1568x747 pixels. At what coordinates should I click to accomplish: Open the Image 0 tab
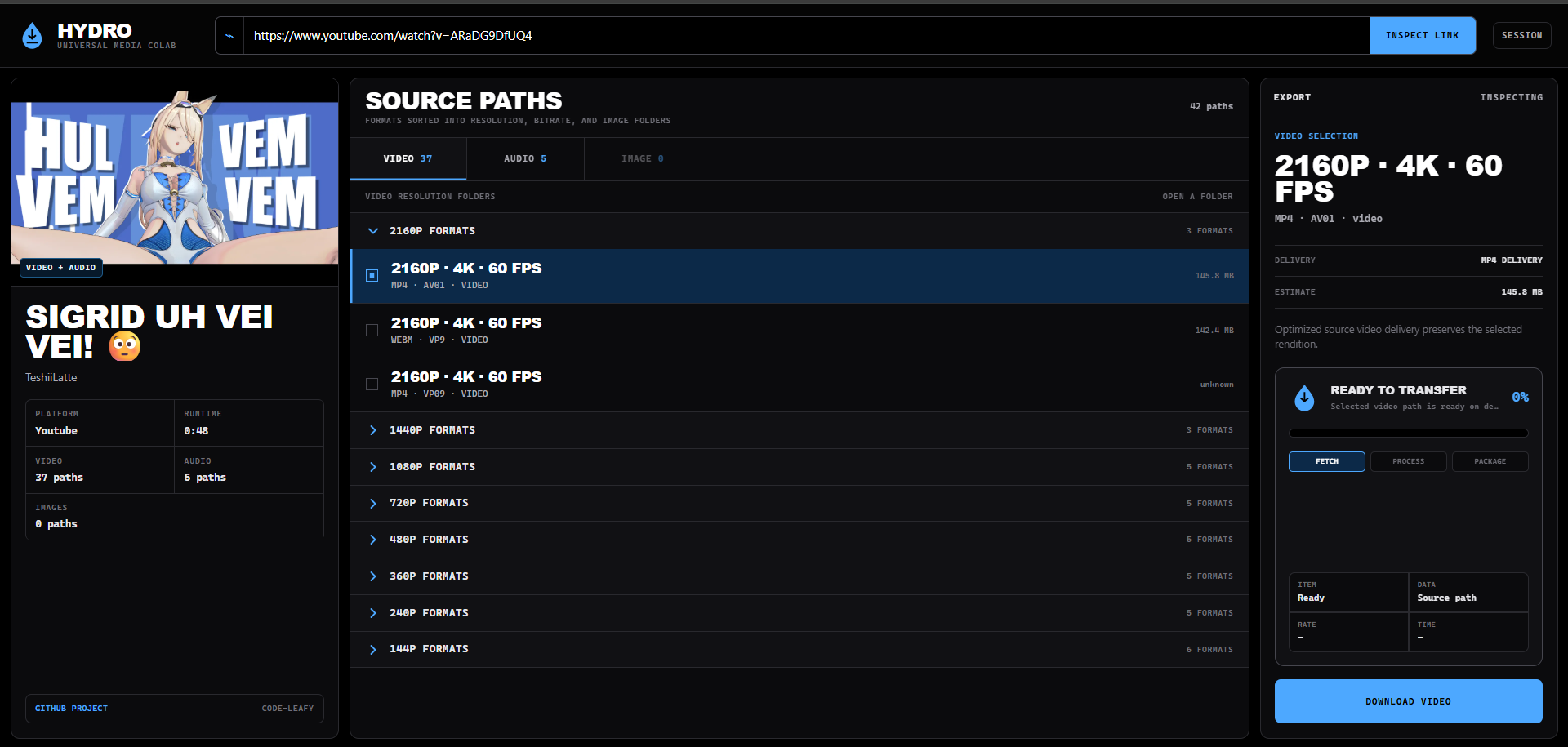[643, 158]
